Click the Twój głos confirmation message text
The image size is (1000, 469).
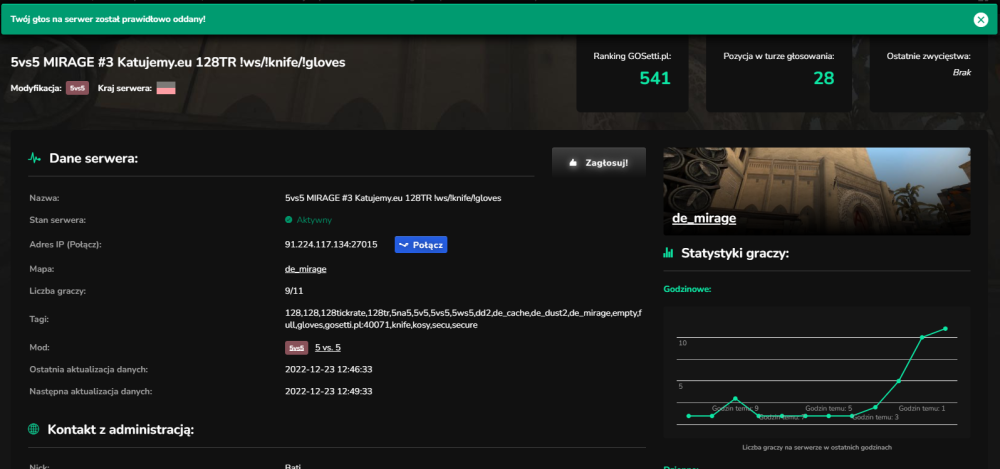click(108, 19)
